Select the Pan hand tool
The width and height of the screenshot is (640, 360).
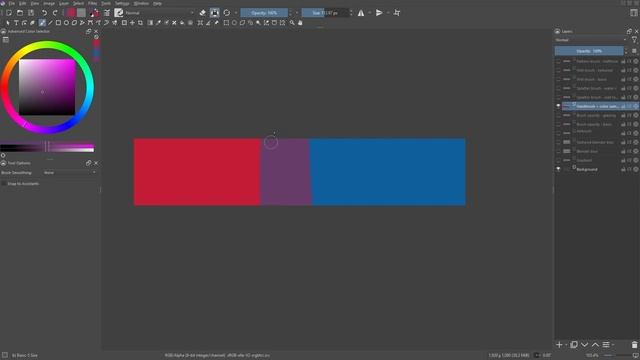(300, 23)
